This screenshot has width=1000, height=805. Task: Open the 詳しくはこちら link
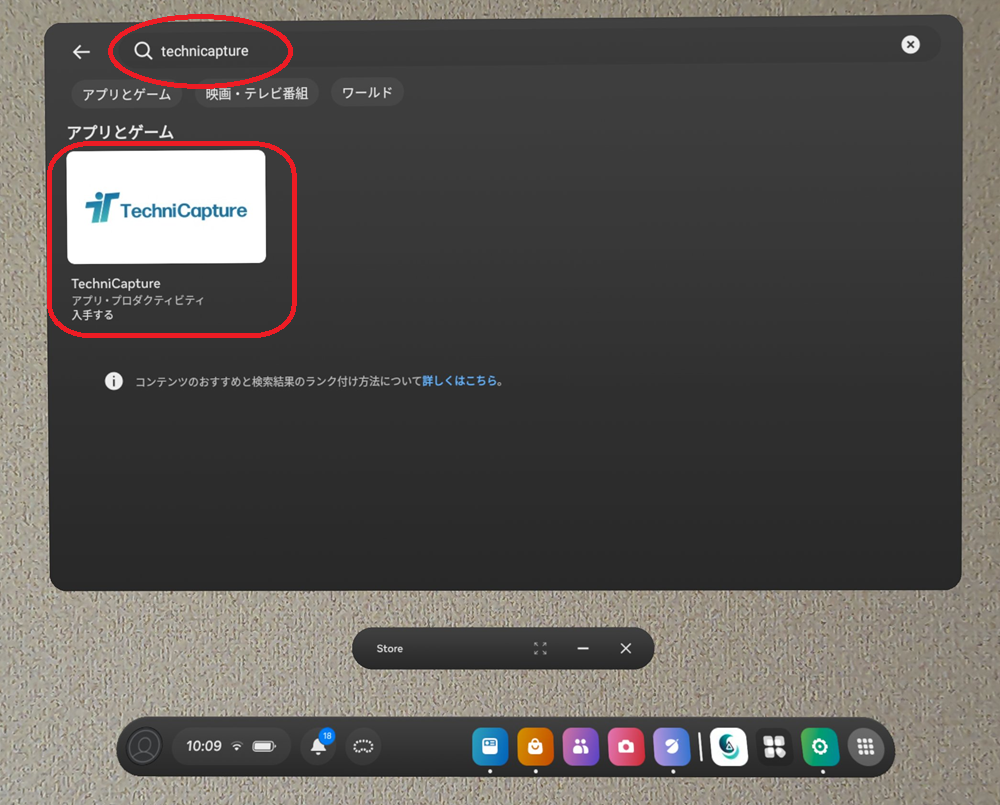(460, 381)
